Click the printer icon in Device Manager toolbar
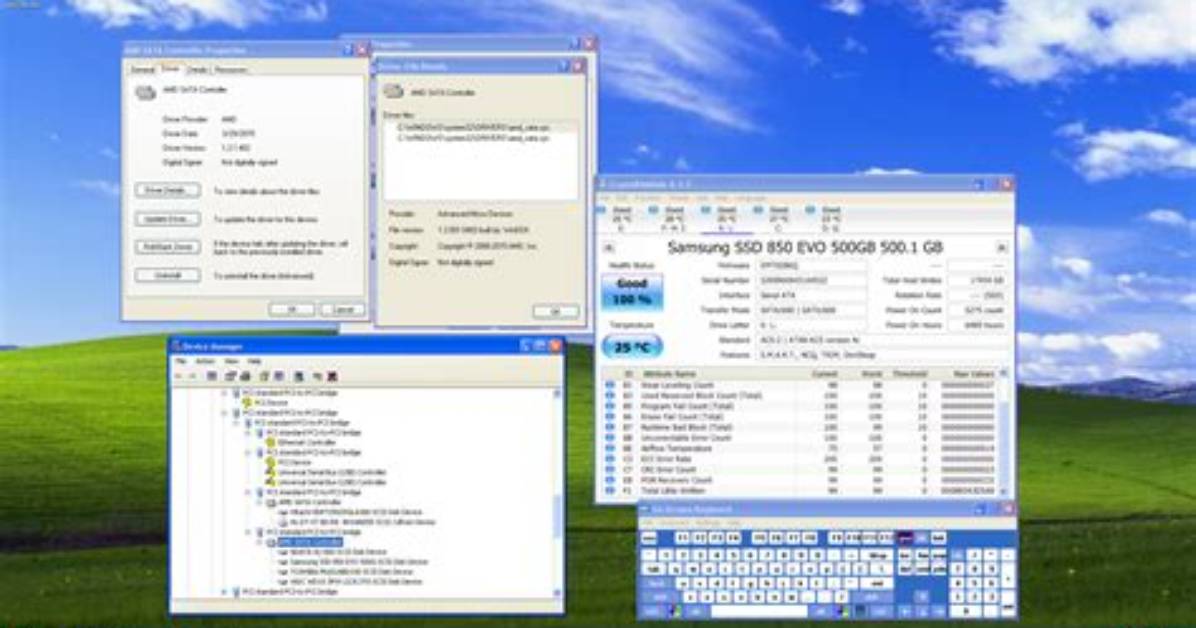Viewport: 1196px width, 628px height. click(246, 376)
